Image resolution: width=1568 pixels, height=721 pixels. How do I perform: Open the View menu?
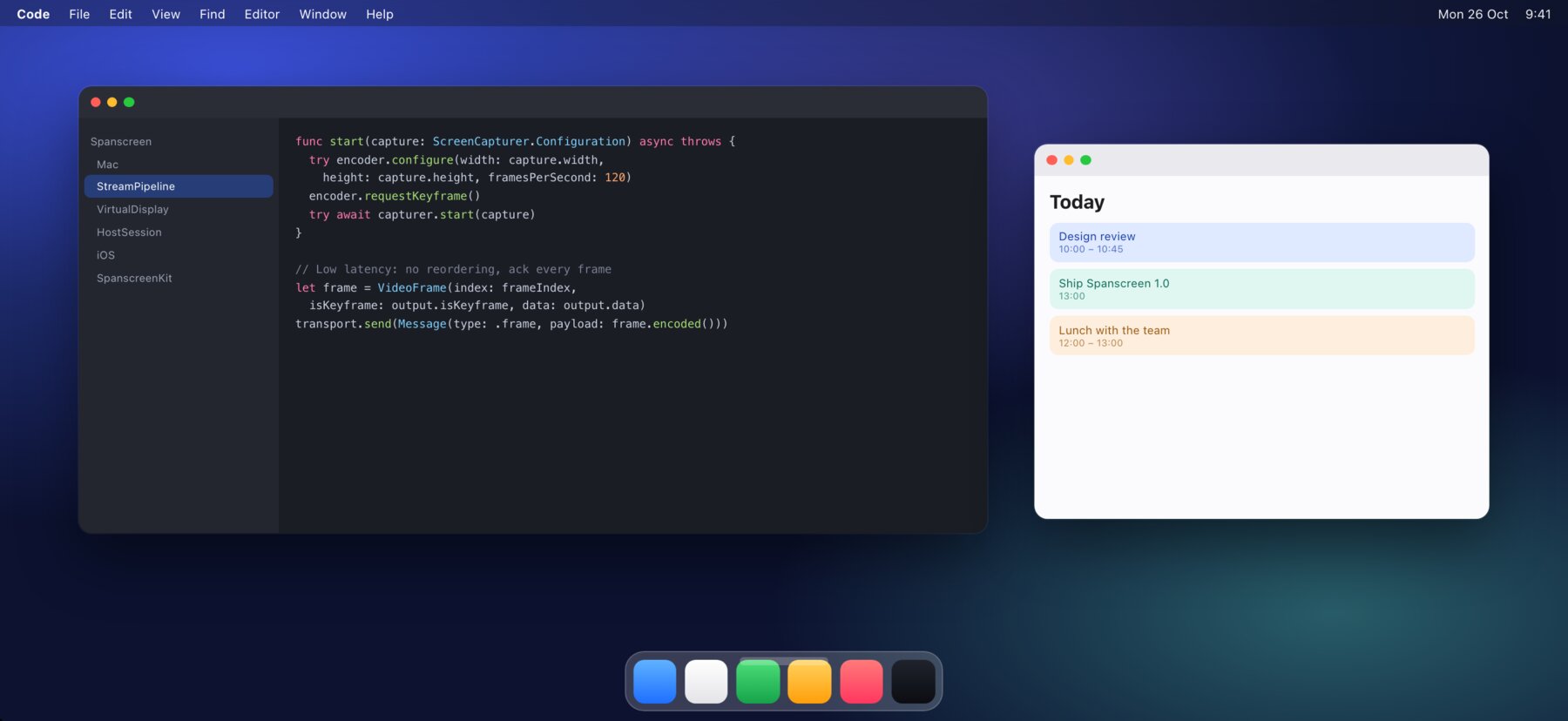tap(166, 14)
